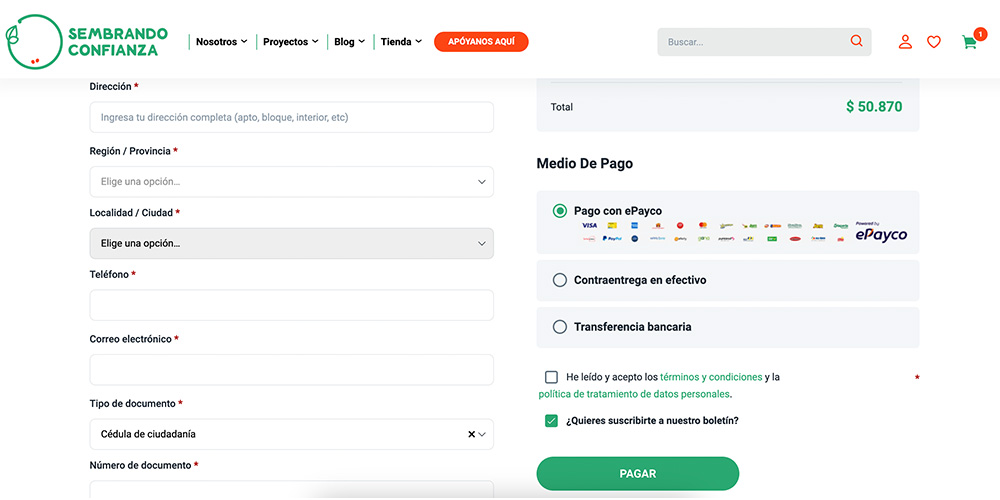This screenshot has height=500, width=1000.
Task: Open the shopping cart icon
Action: point(969,42)
